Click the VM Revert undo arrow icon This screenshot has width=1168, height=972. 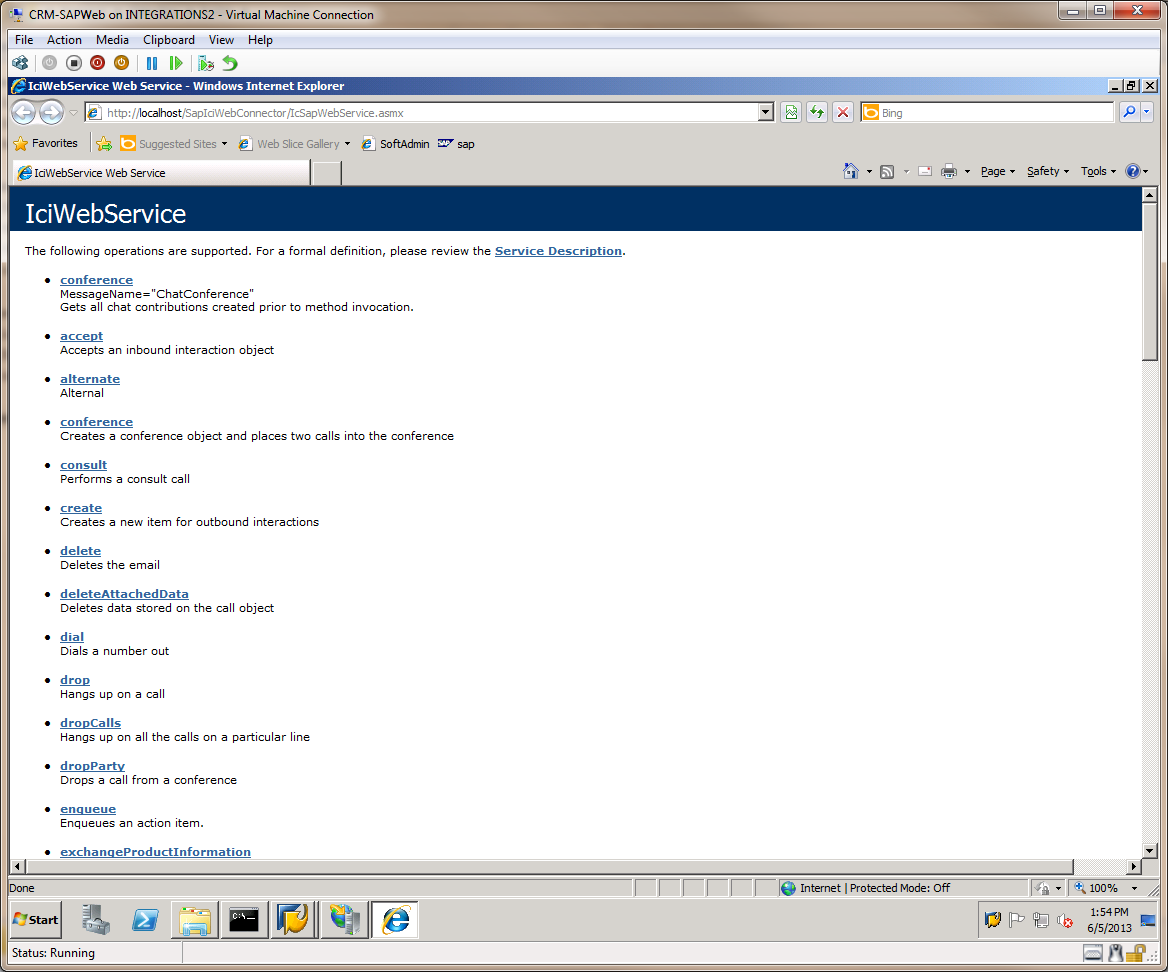point(230,63)
